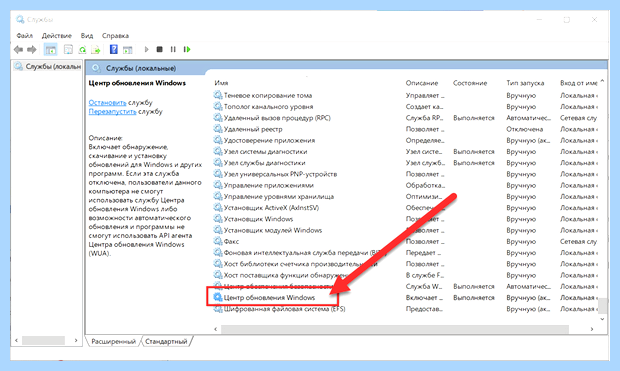Select Удаленный вызов процедур (RPC) service

(277, 118)
